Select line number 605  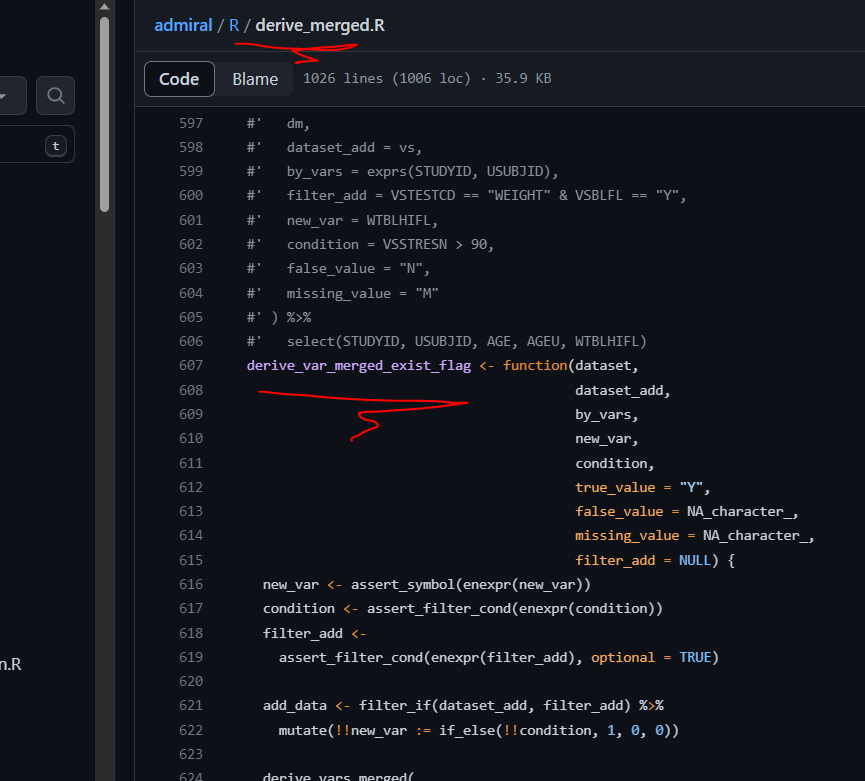point(190,316)
